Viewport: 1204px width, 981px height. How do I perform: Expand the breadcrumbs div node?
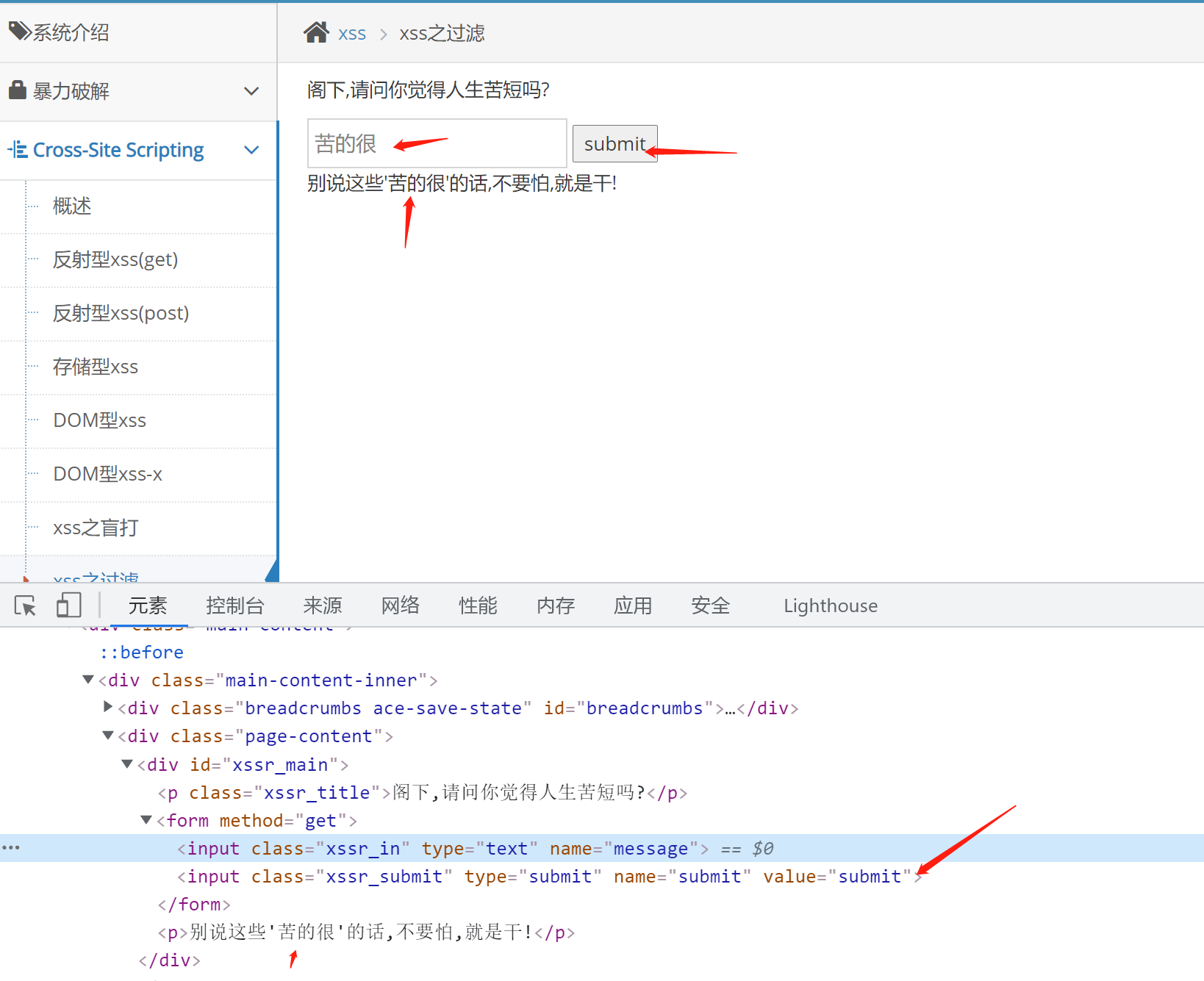click(x=108, y=707)
